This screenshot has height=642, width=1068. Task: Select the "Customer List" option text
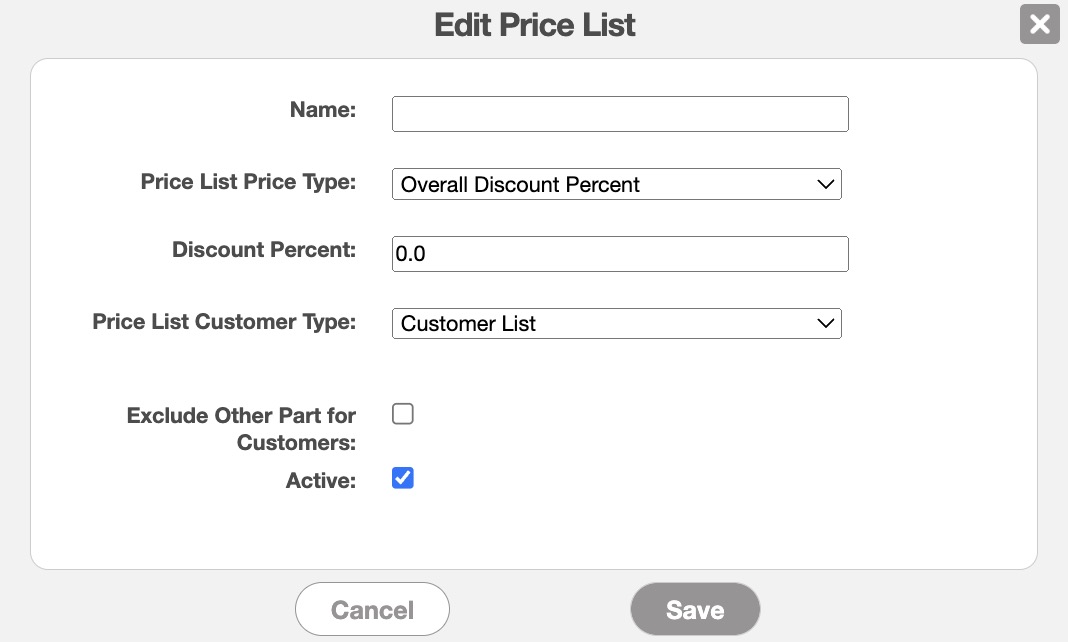[468, 324]
